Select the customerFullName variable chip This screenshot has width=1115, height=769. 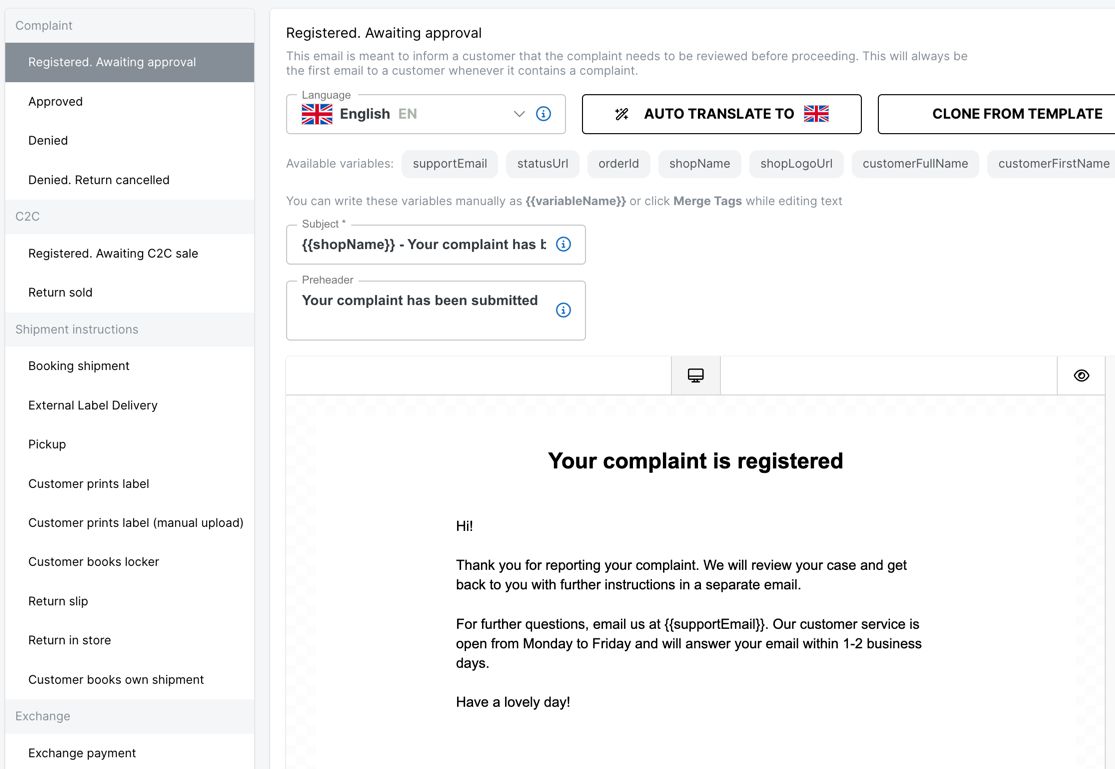point(914,163)
